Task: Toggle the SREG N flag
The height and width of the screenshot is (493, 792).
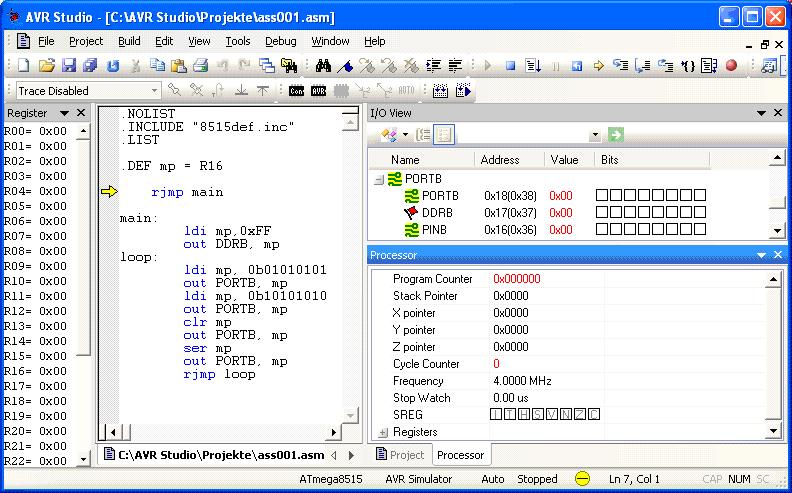Action: click(566, 415)
